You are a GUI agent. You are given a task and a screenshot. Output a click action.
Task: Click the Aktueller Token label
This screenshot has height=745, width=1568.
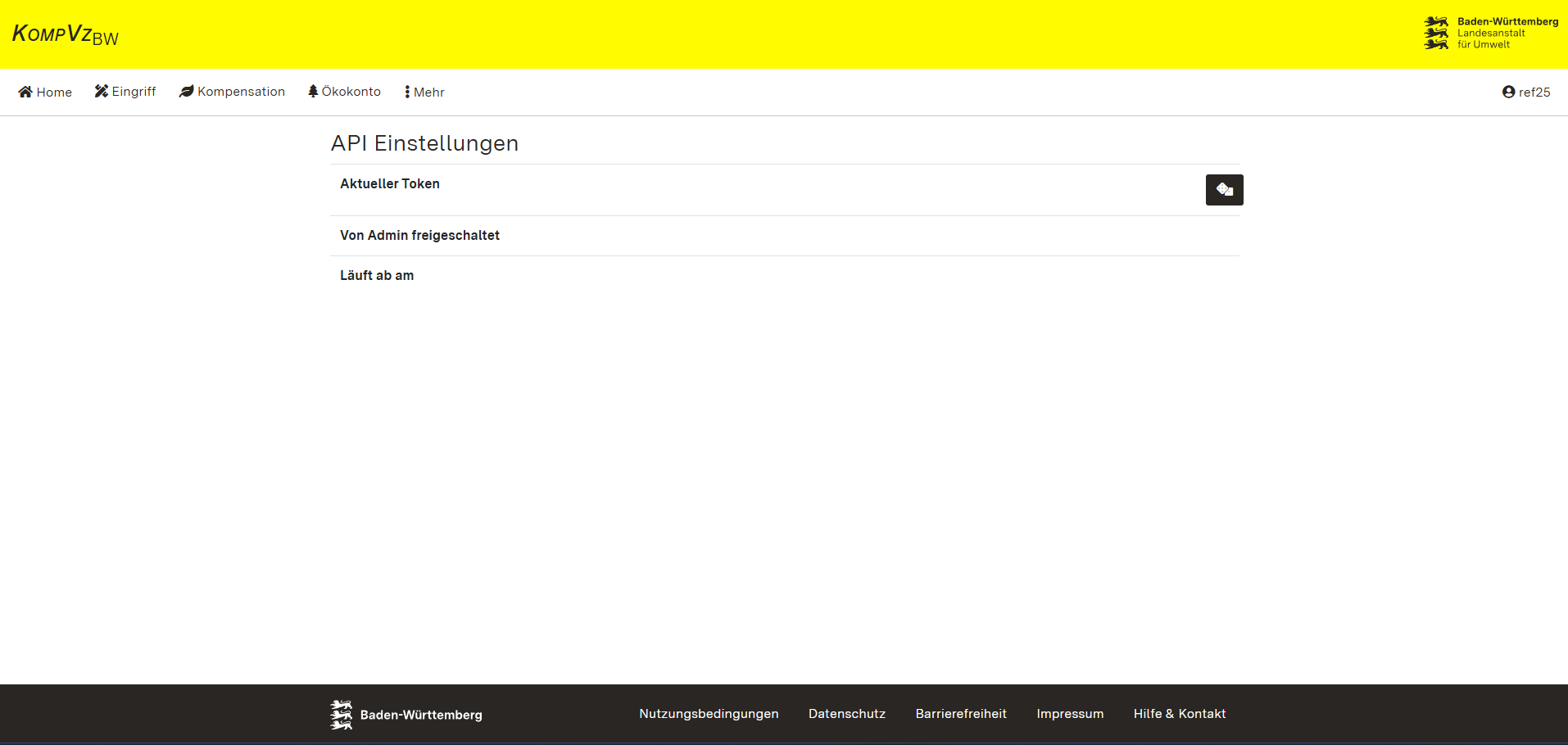point(390,184)
